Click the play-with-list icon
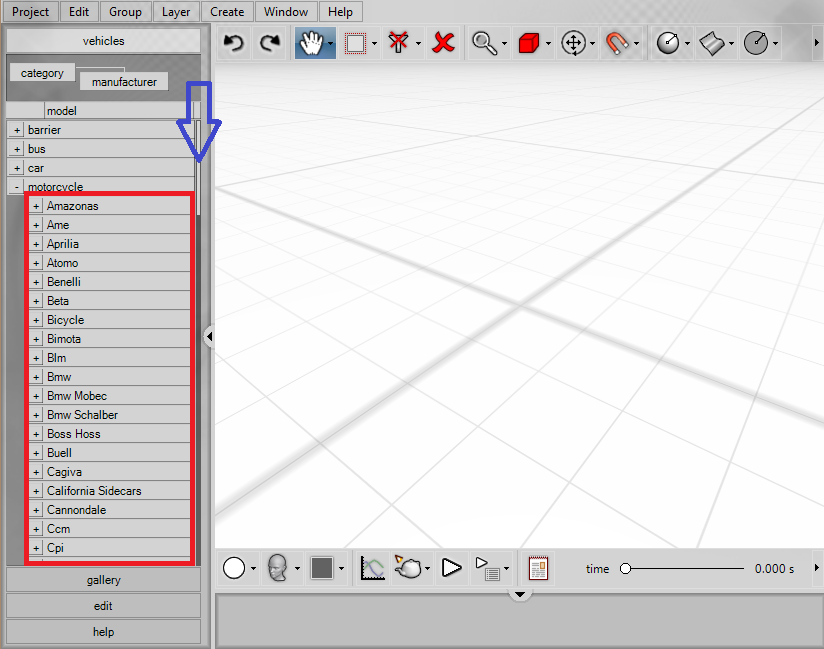Screen dimensions: 824x649 (x=488, y=569)
